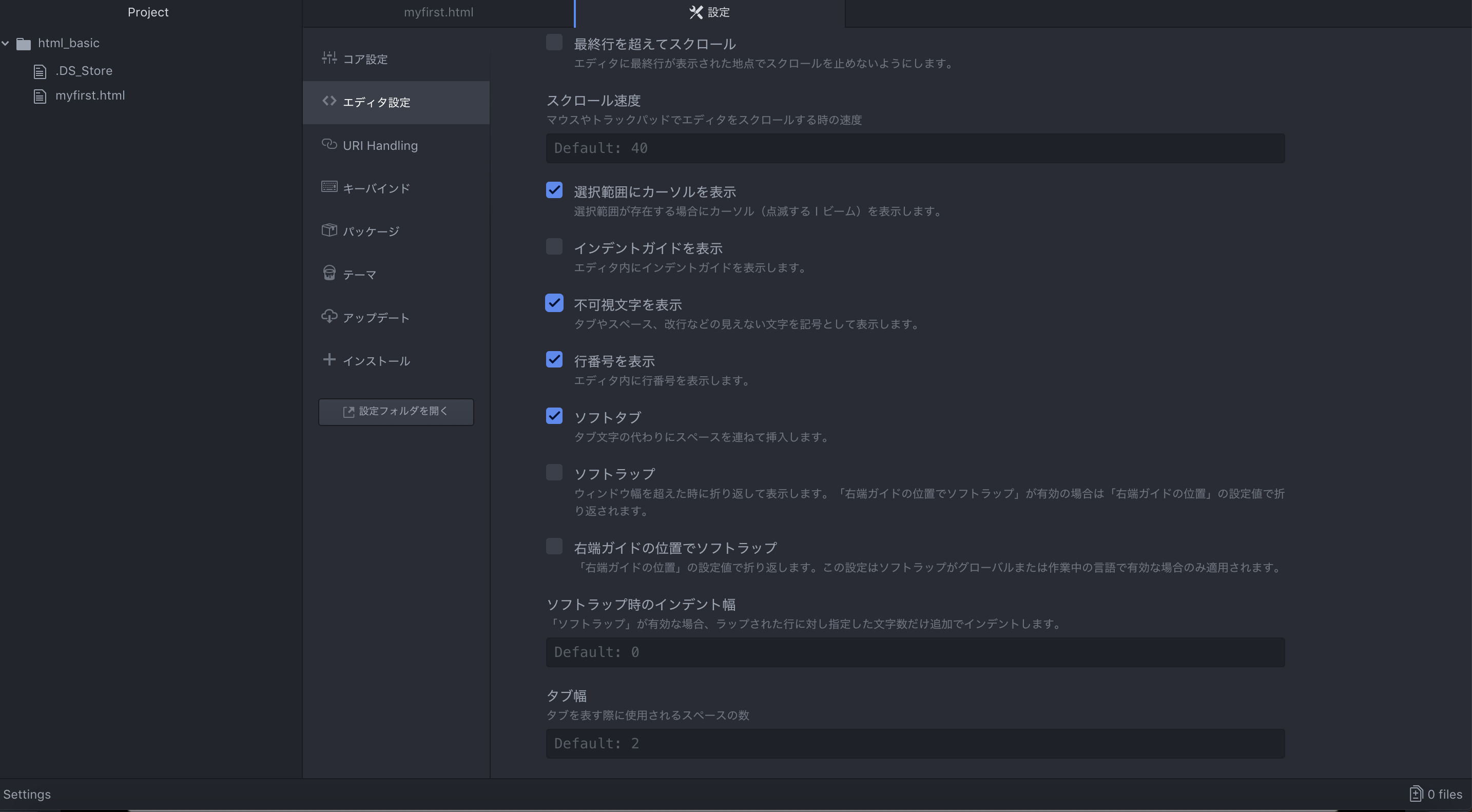This screenshot has width=1472, height=812.
Task: Open URI Handling settings
Action: (380, 145)
